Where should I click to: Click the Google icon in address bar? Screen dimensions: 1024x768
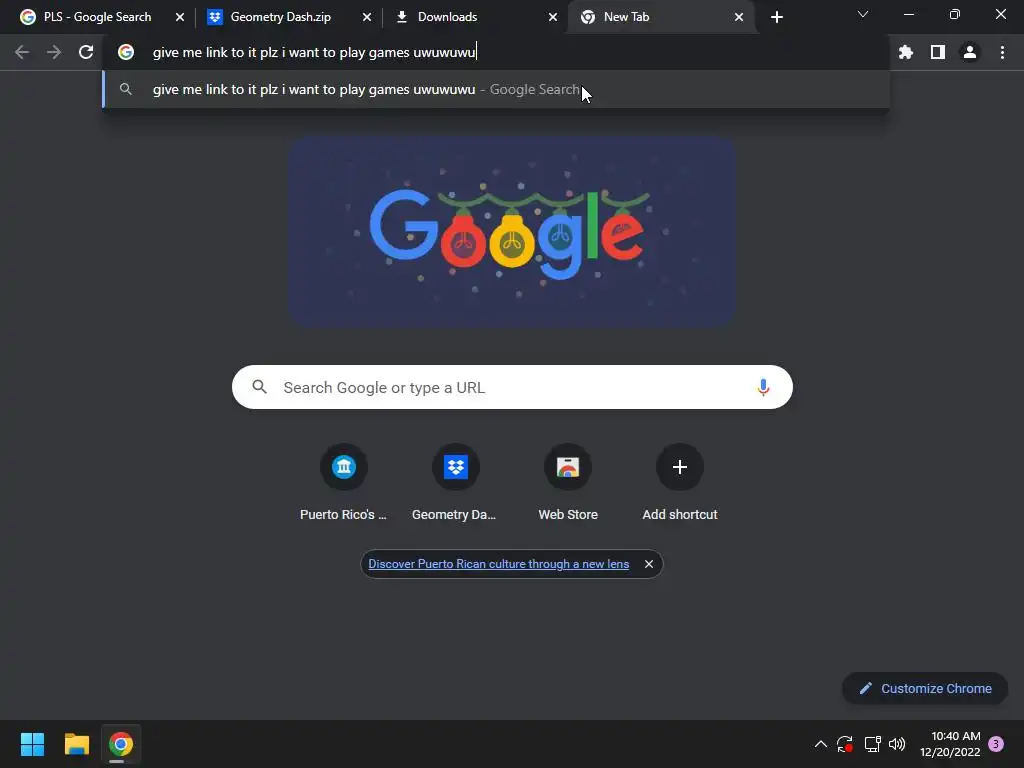126,52
